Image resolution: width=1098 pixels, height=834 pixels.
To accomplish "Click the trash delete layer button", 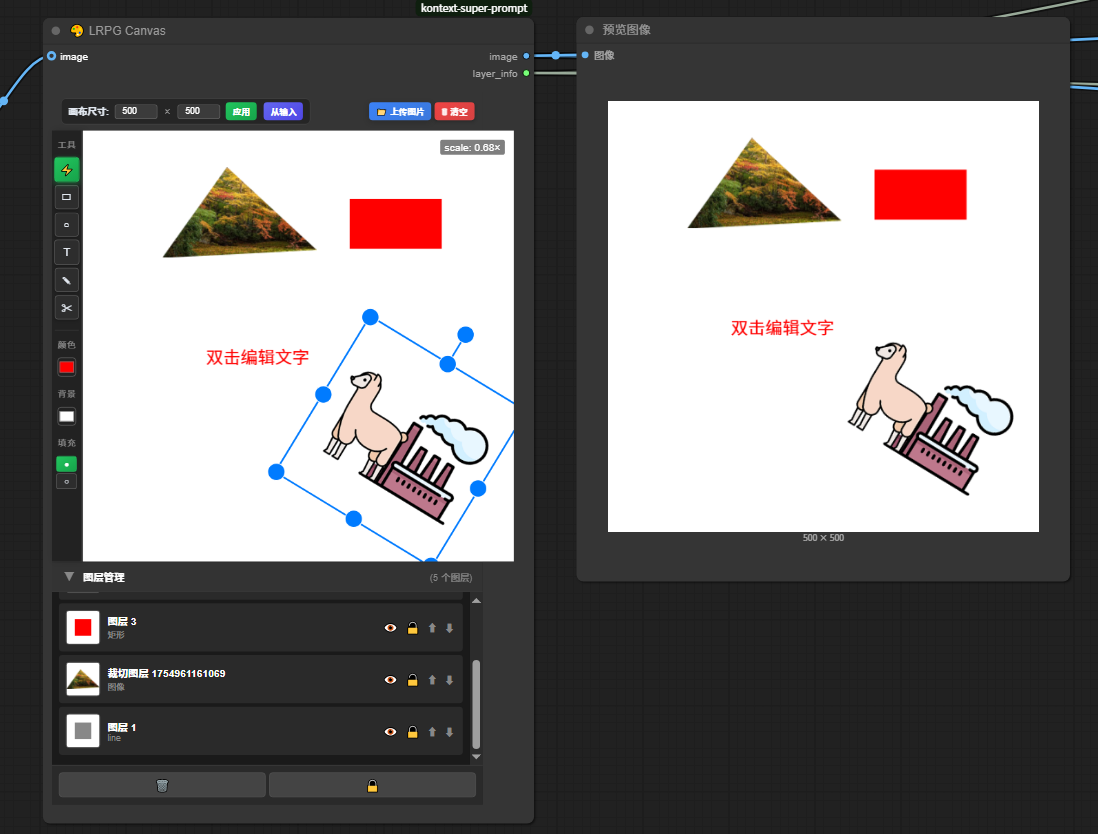I will [162, 785].
